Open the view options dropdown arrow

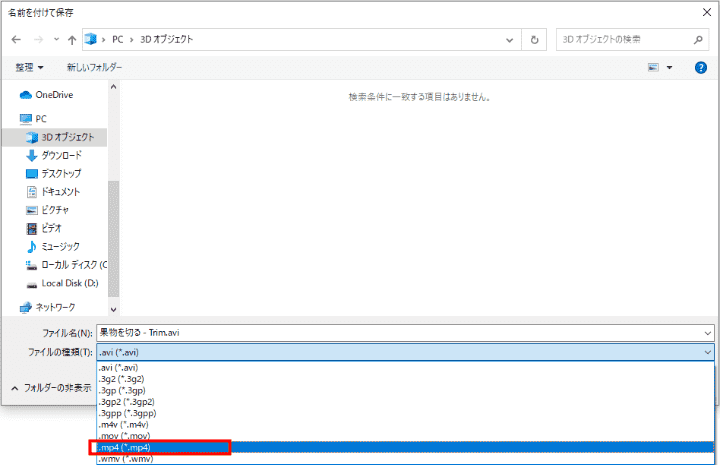coord(669,67)
